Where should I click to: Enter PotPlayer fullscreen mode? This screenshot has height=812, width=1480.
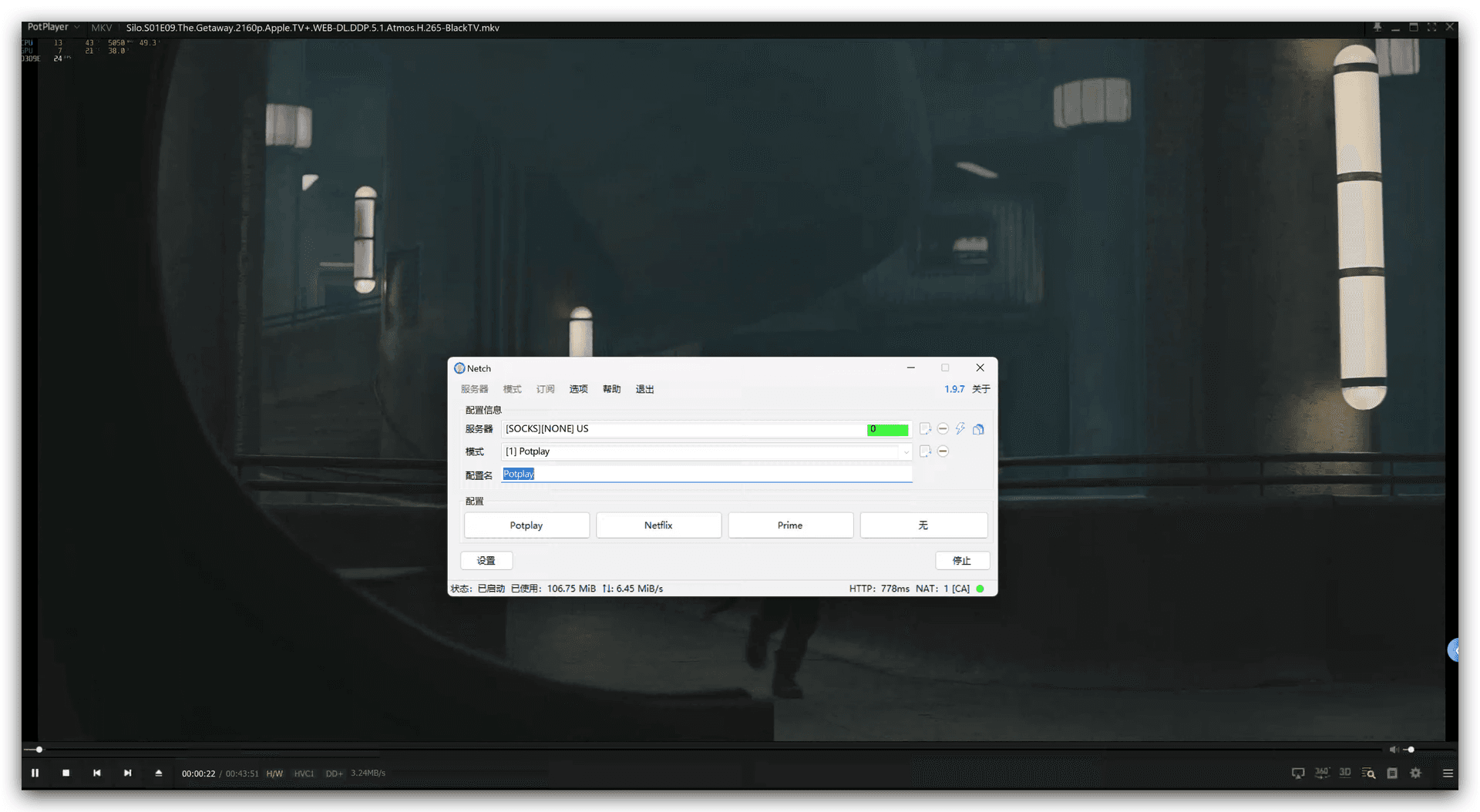tap(1432, 27)
